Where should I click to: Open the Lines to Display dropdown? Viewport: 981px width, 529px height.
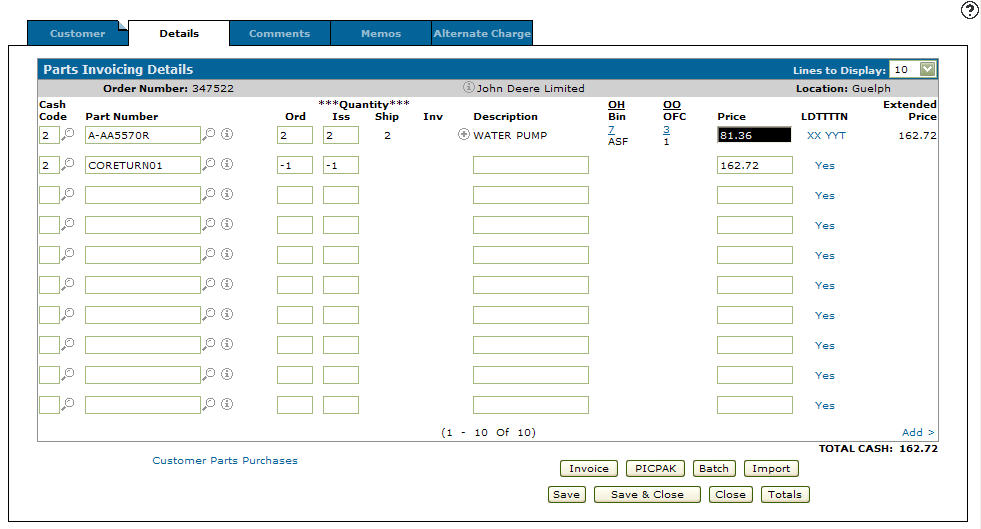pyautogui.click(x=927, y=70)
